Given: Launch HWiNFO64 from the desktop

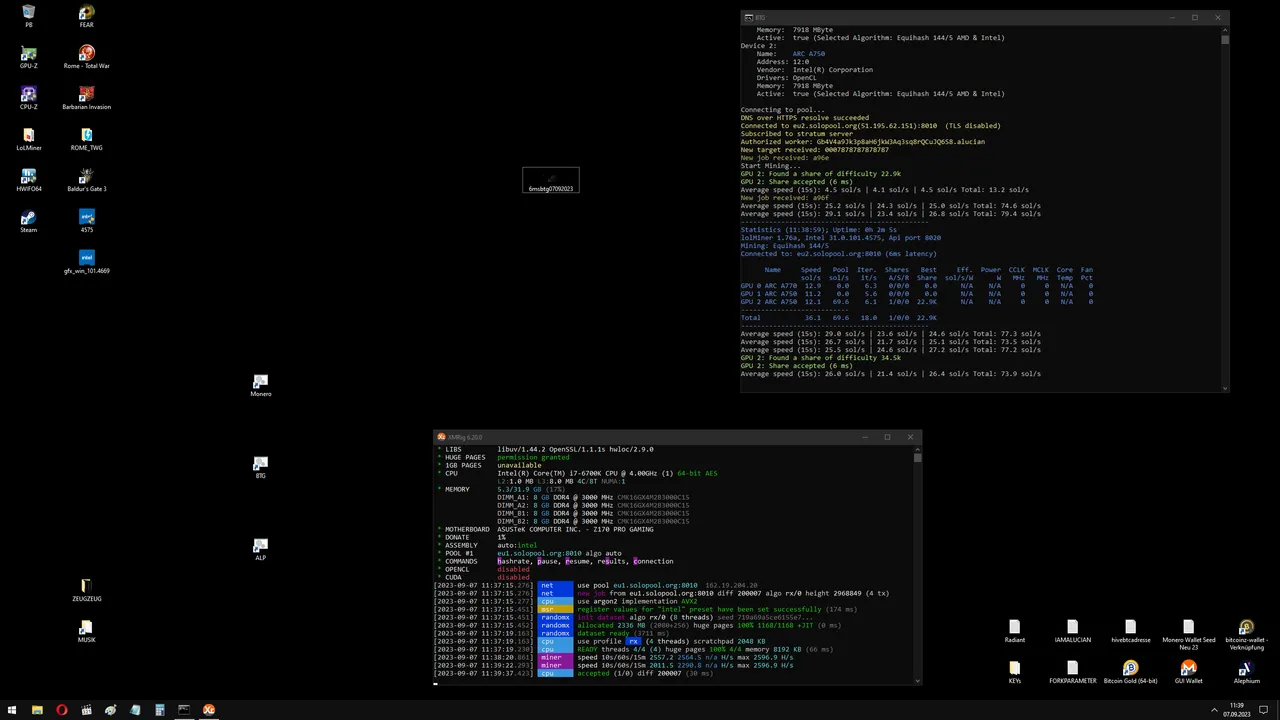Looking at the screenshot, I should click(x=28, y=179).
